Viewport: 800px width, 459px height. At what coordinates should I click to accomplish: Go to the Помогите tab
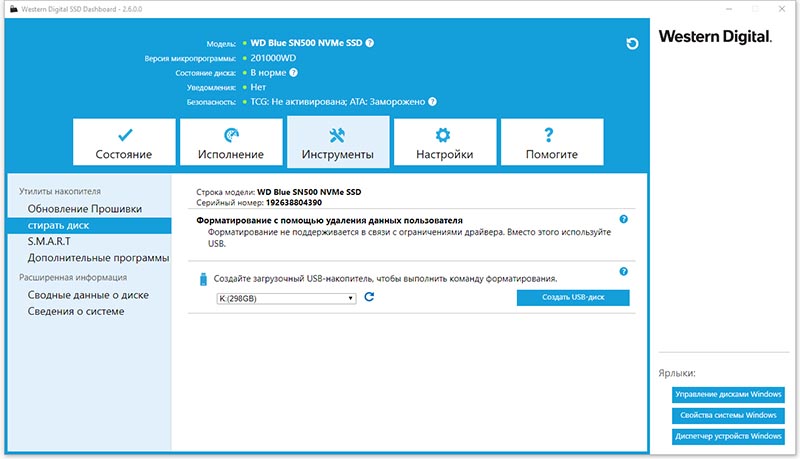(552, 142)
